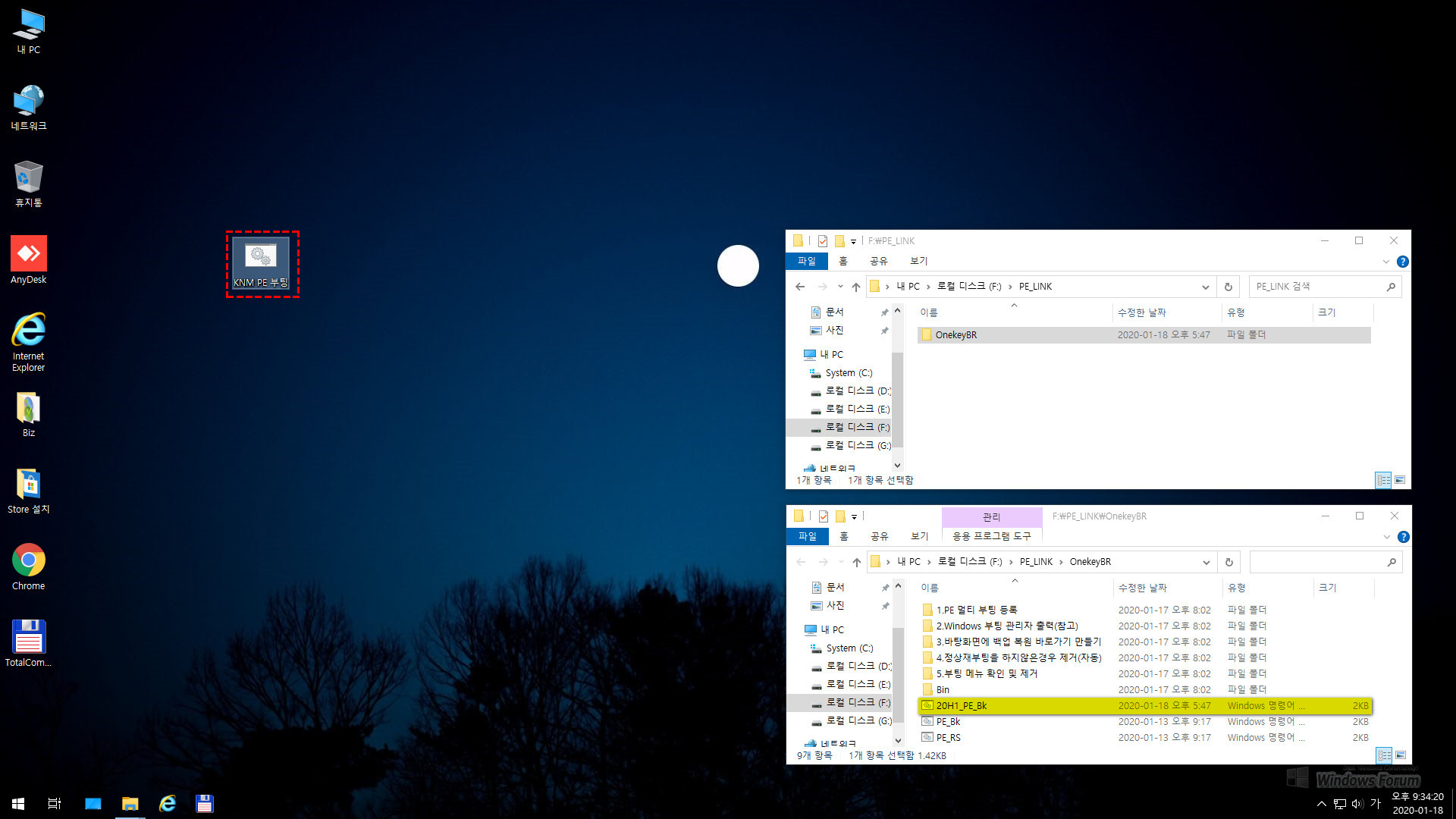Switch to large icons view in OnekeyBR window

click(x=1401, y=755)
